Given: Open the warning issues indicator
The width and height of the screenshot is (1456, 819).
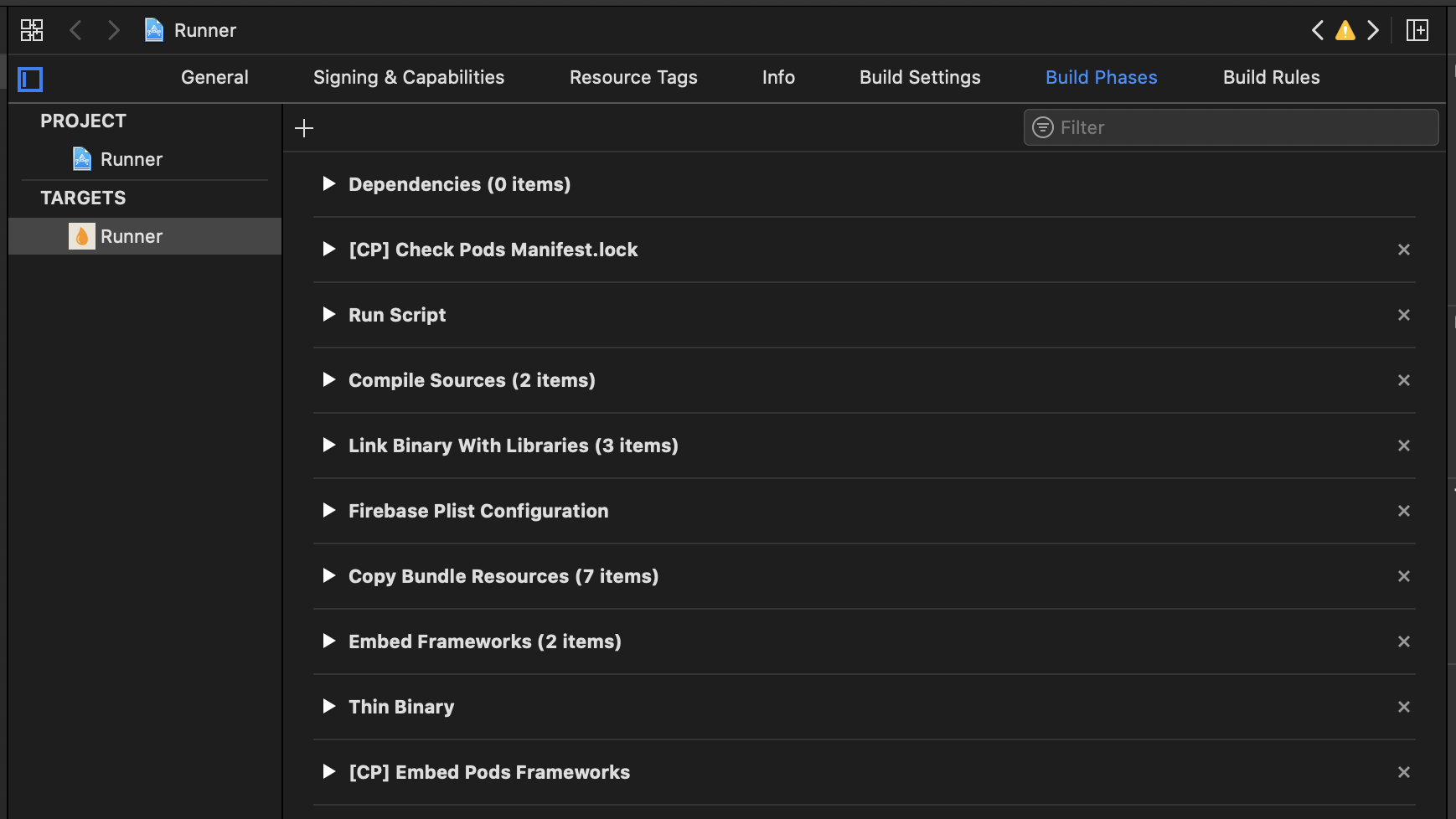Looking at the screenshot, I should tap(1345, 29).
